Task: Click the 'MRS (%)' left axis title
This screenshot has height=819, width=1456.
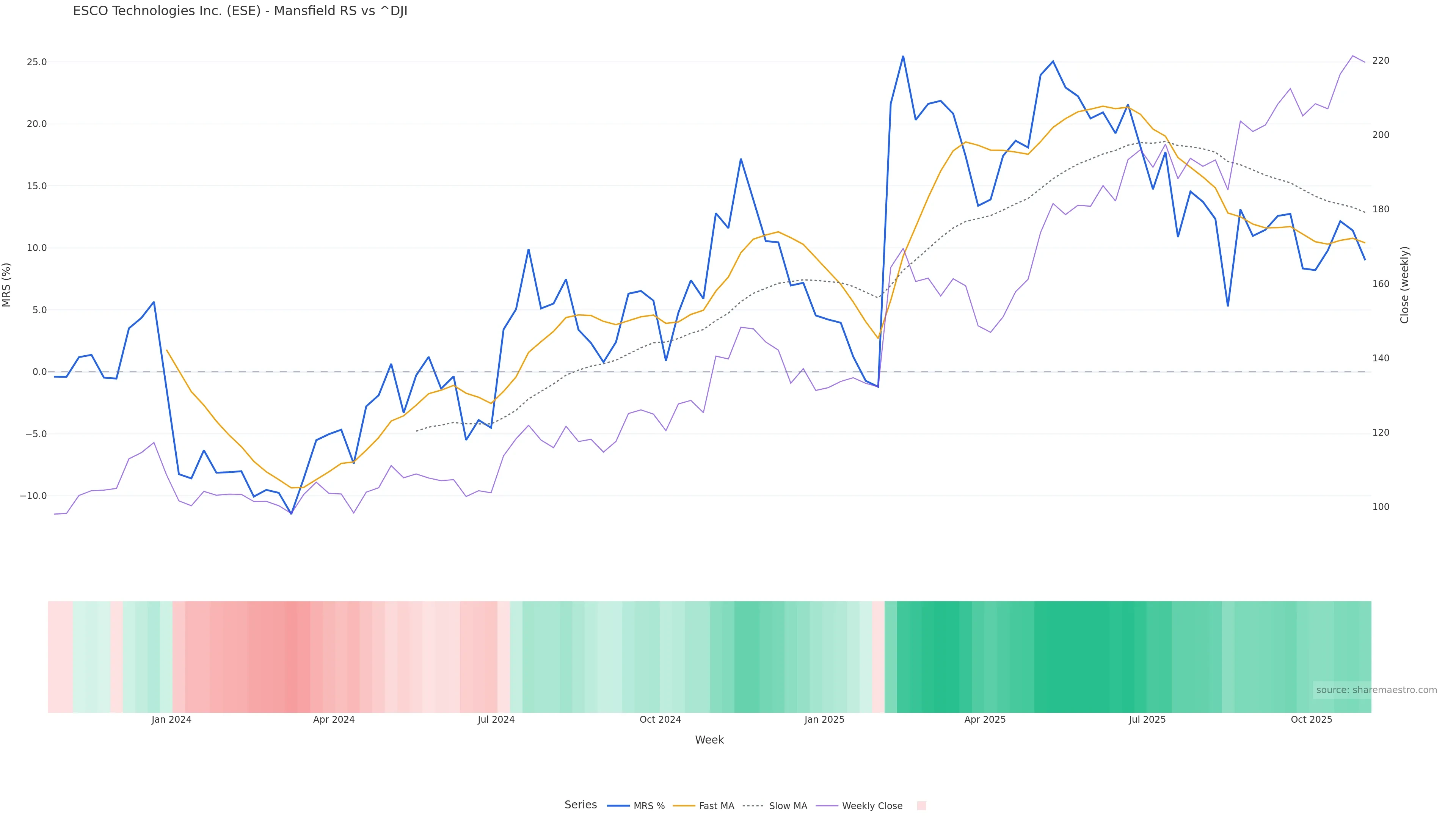Action: pos(7,285)
